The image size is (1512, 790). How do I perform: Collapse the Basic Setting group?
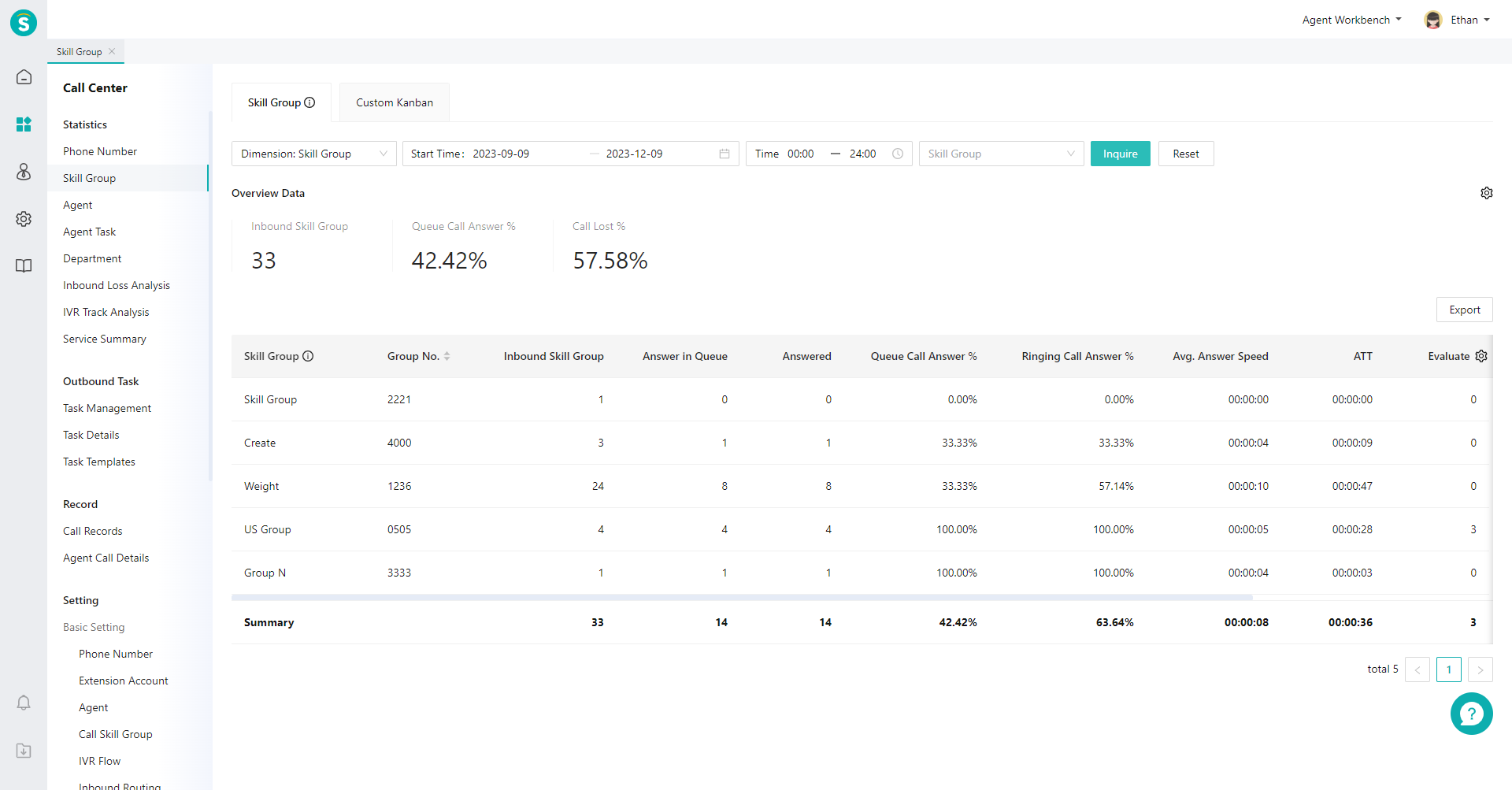(94, 627)
